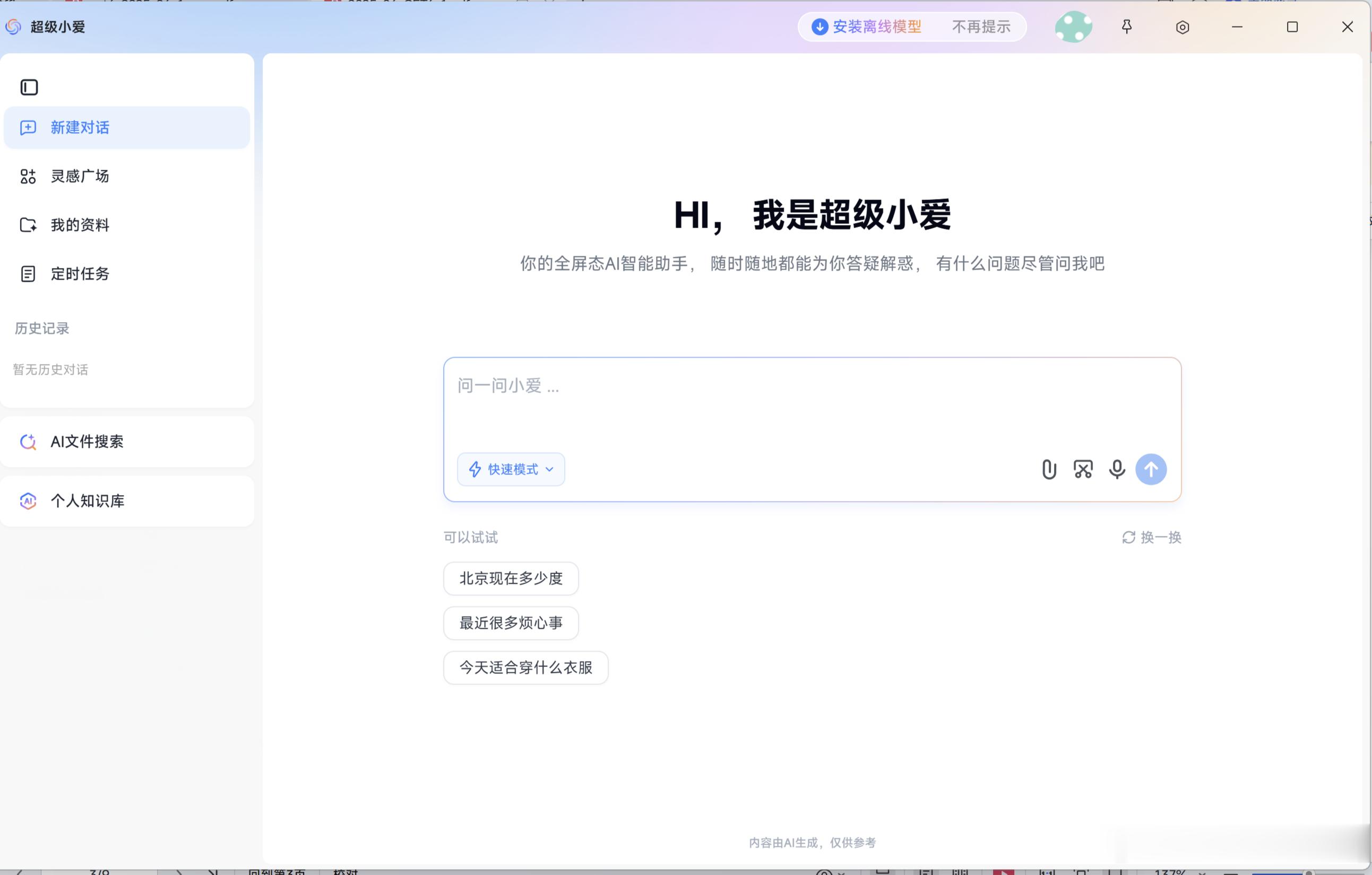Screen dimensions: 1372x875
Task: Choose suggestion 最近很多烦心事
Action: click(x=511, y=622)
